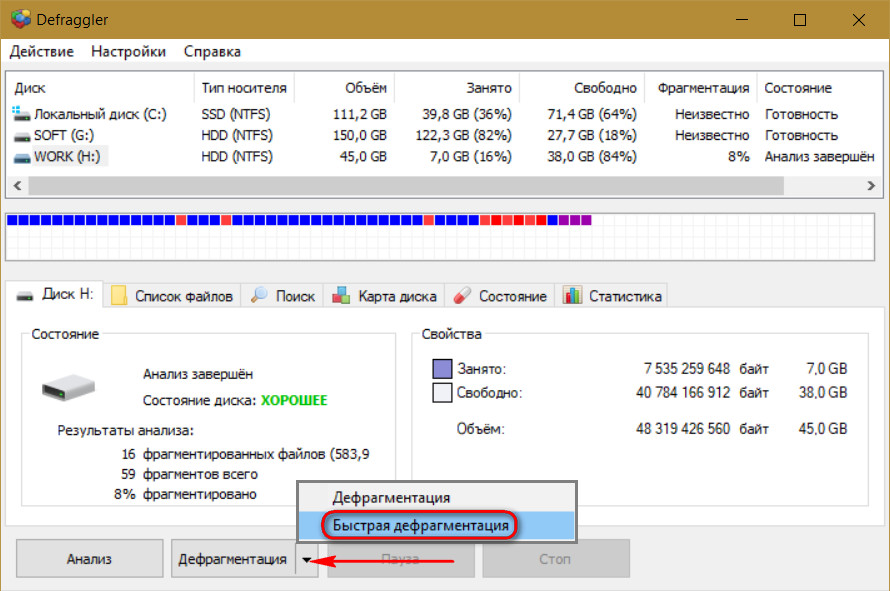This screenshot has width=890, height=591.
Task: Click the ХОРОШЕЕ disk state text
Action: (294, 400)
